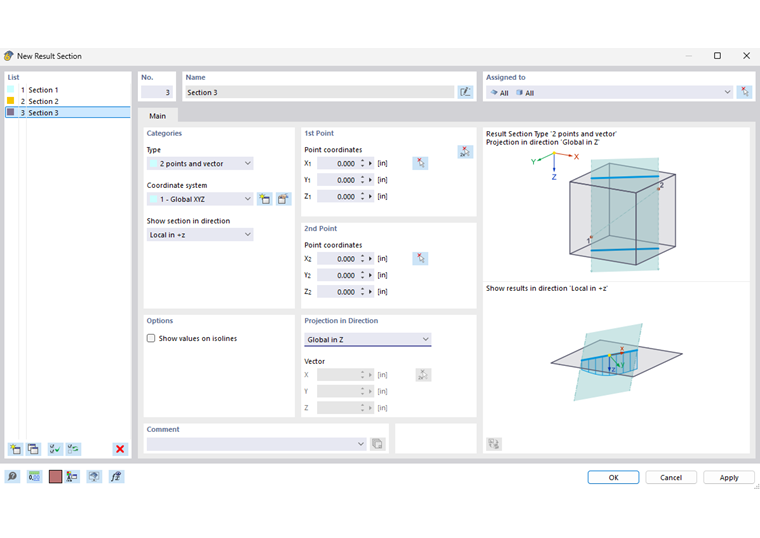This screenshot has height=538, width=760.
Task: Click the X2 coordinate input field
Action: (x=338, y=259)
